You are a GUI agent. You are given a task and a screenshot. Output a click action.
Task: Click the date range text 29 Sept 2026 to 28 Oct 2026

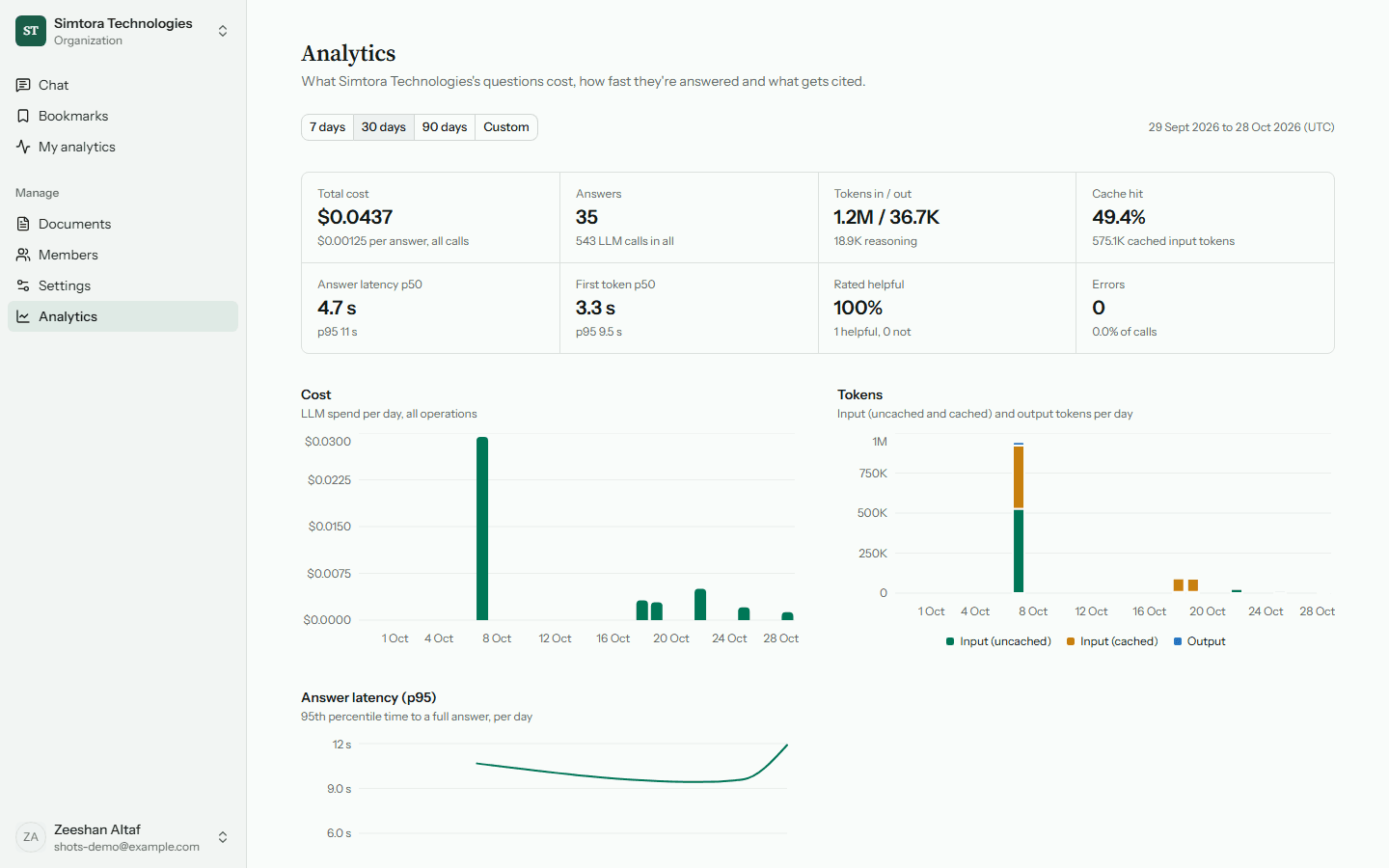[x=1241, y=127]
